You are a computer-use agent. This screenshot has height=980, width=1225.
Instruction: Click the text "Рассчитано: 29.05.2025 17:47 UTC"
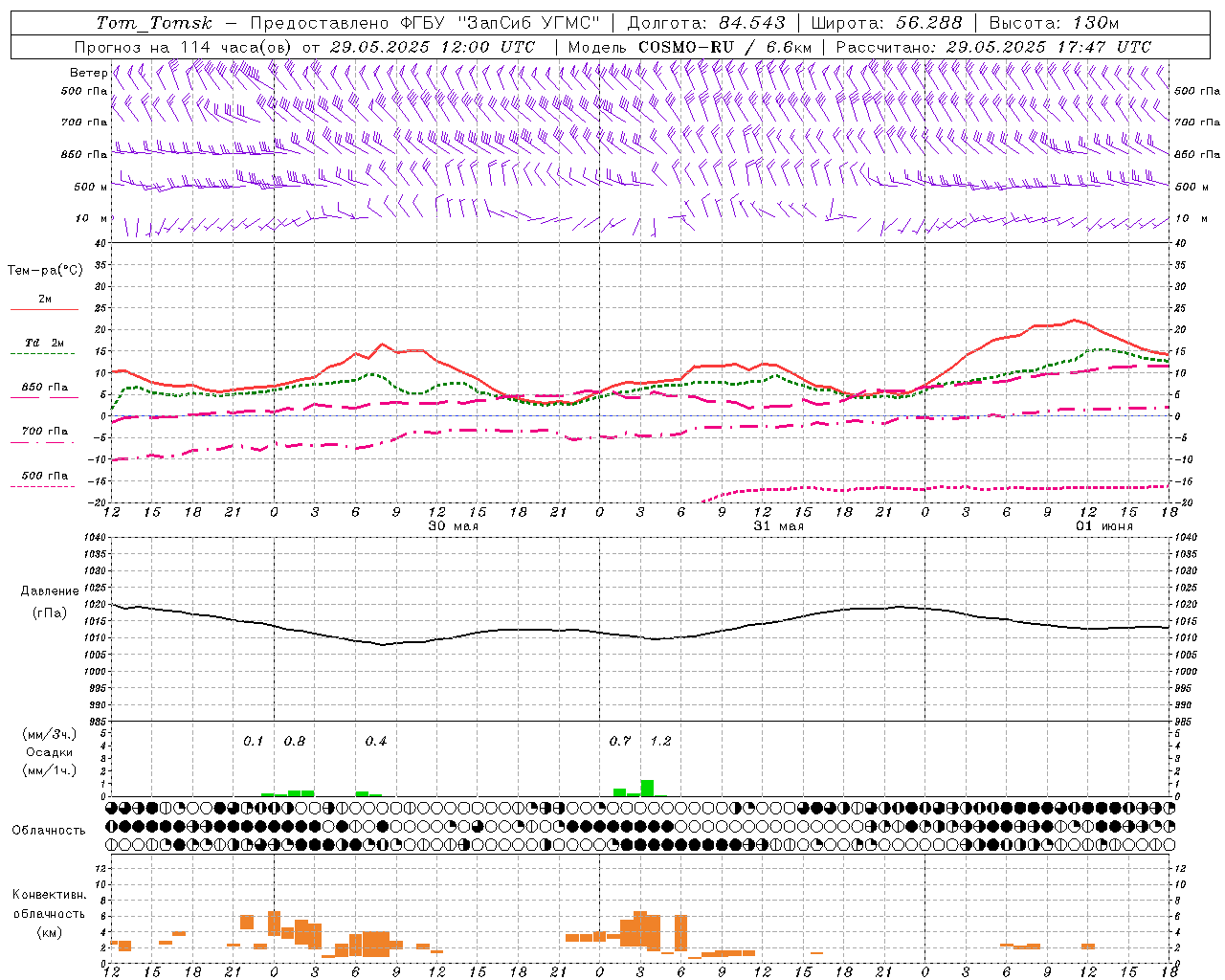pos(993,47)
